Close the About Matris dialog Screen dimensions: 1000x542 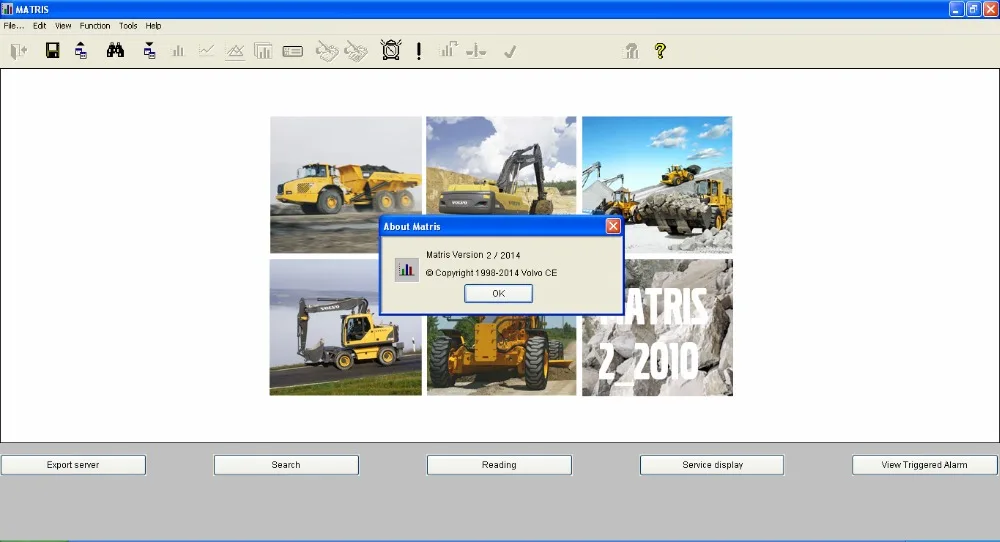(x=613, y=226)
